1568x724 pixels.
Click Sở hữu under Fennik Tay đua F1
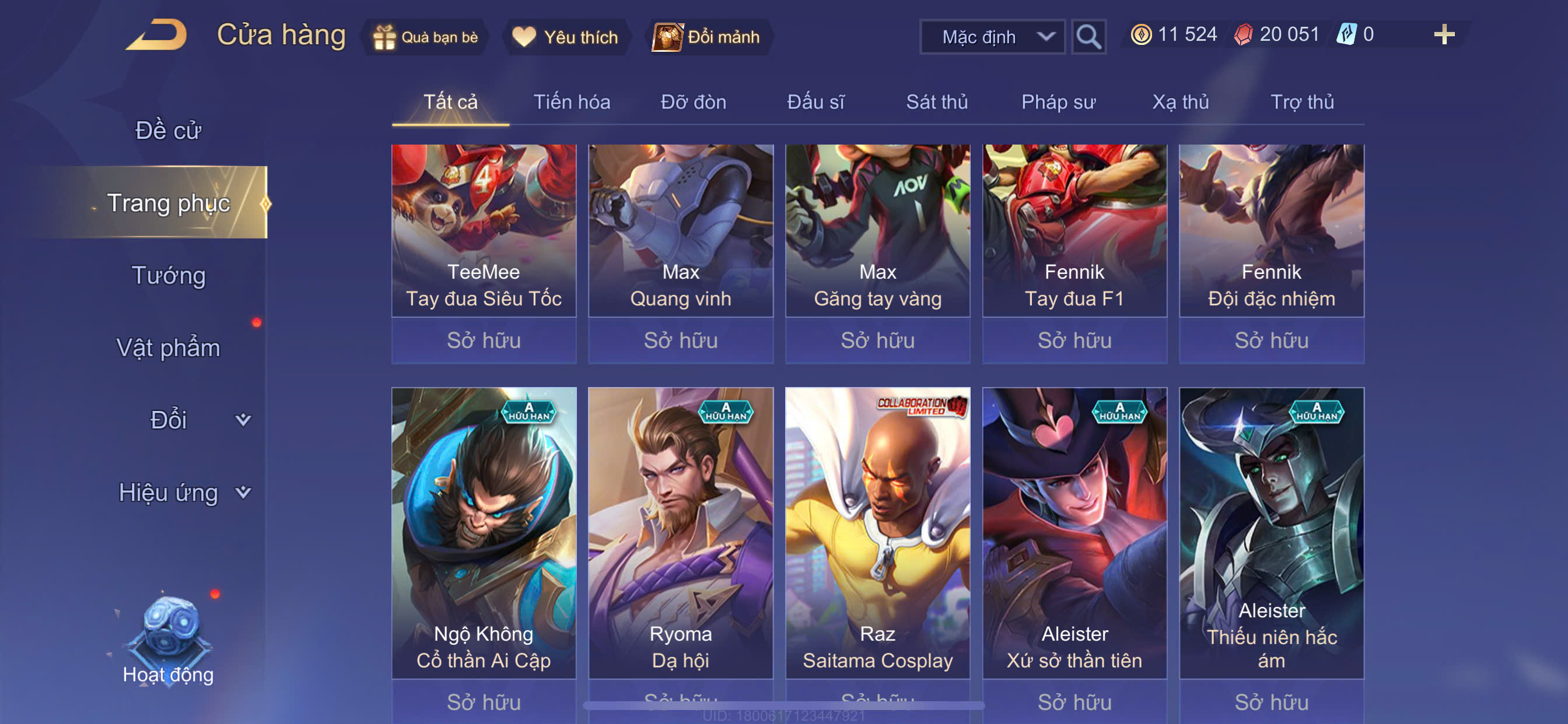(1074, 340)
